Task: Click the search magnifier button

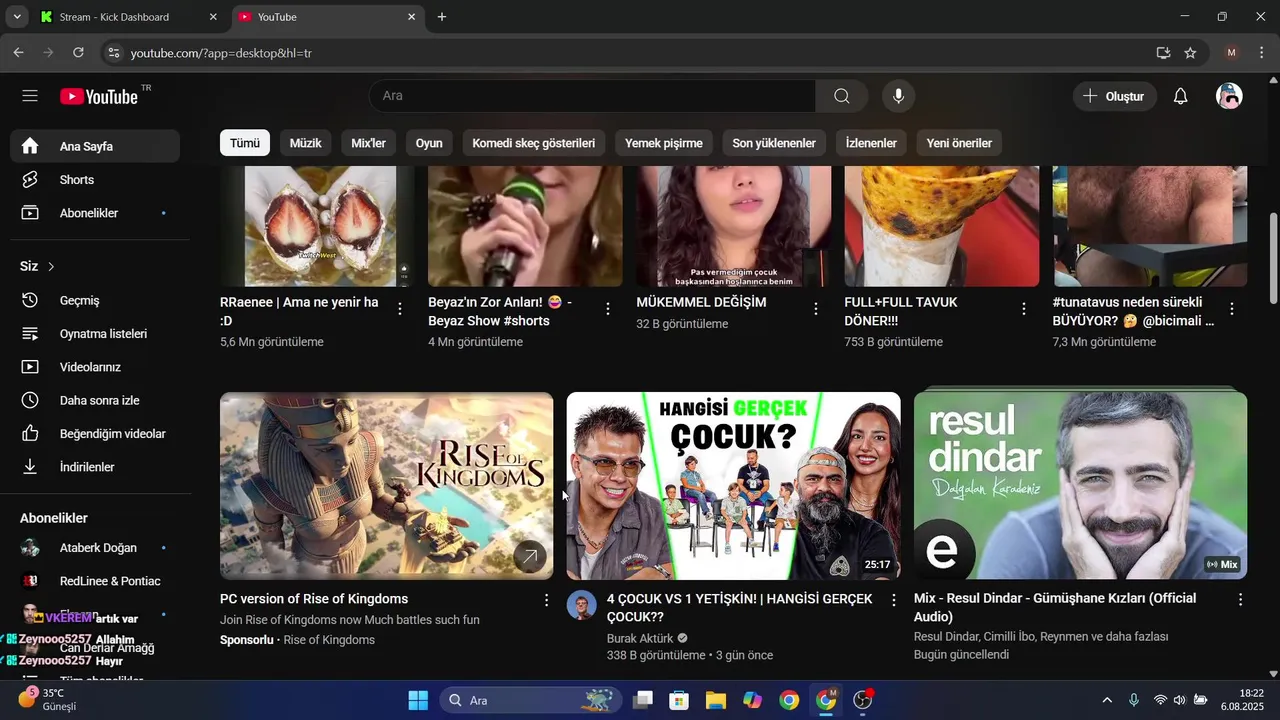Action: click(x=842, y=96)
